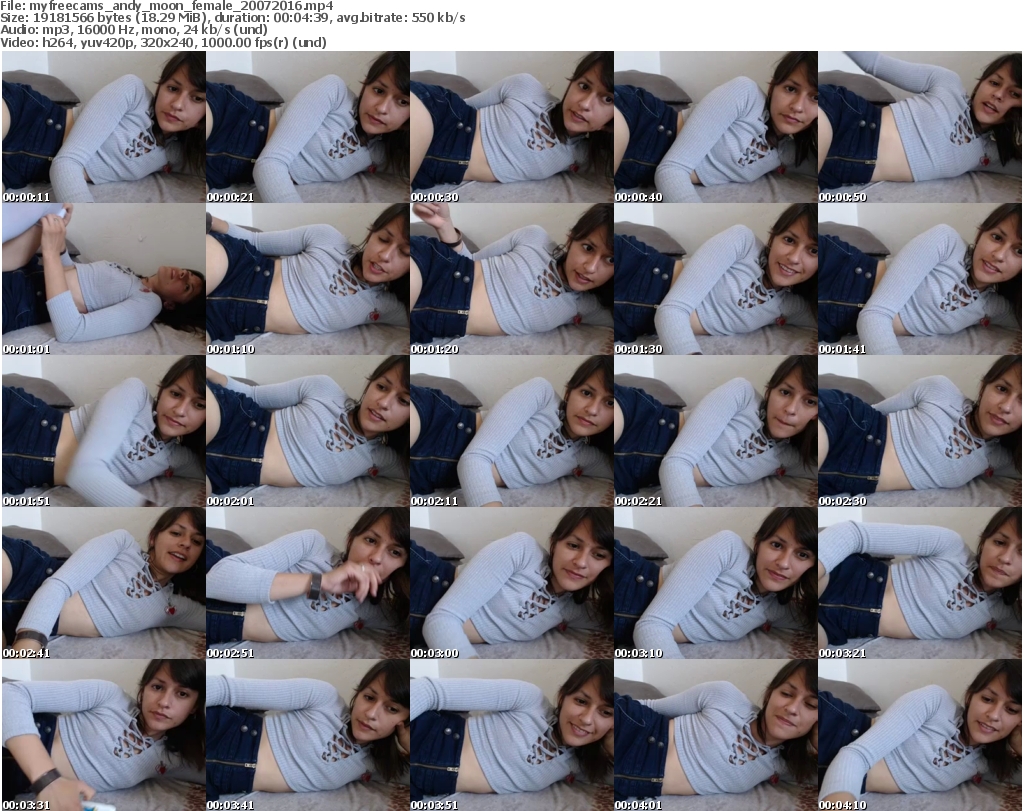View the thumbnail frame at 00:04:01
Screen dimensions: 1024x811
pos(716,735)
